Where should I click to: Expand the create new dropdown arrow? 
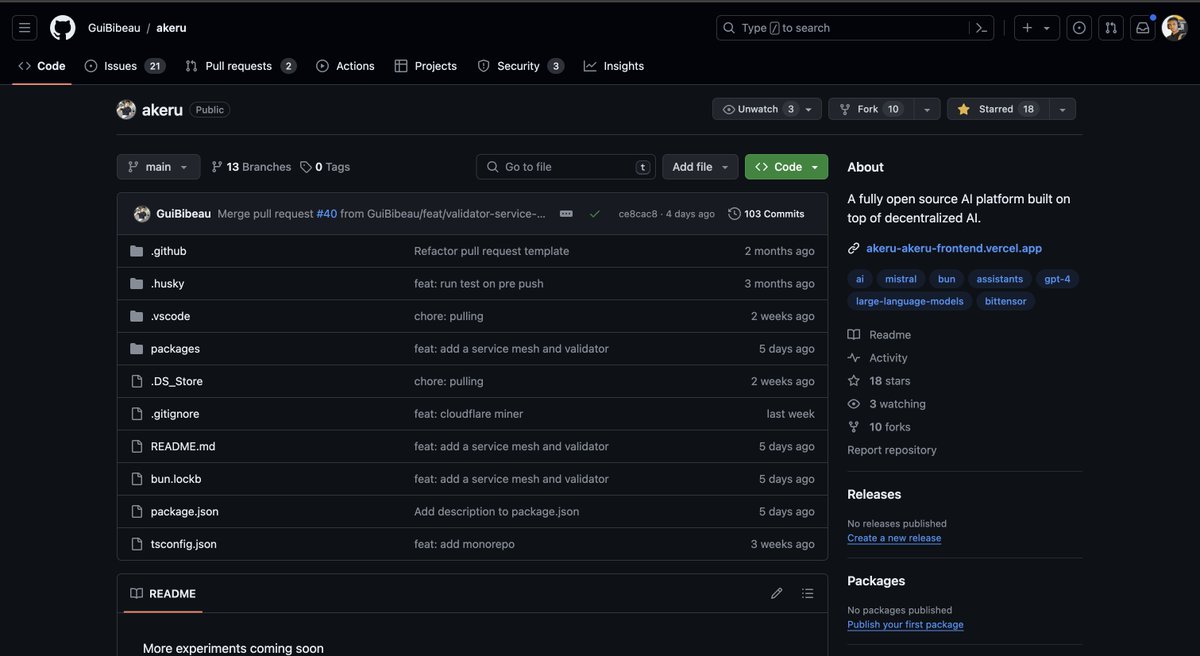tap(1047, 28)
